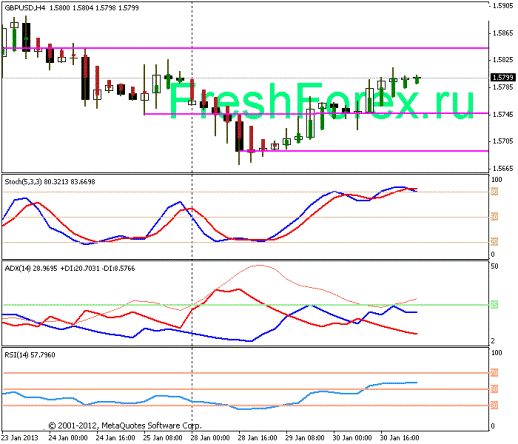Viewport: 518px width, 444px height.
Task: Click the Stochastic 50 level marker
Action: (x=494, y=217)
